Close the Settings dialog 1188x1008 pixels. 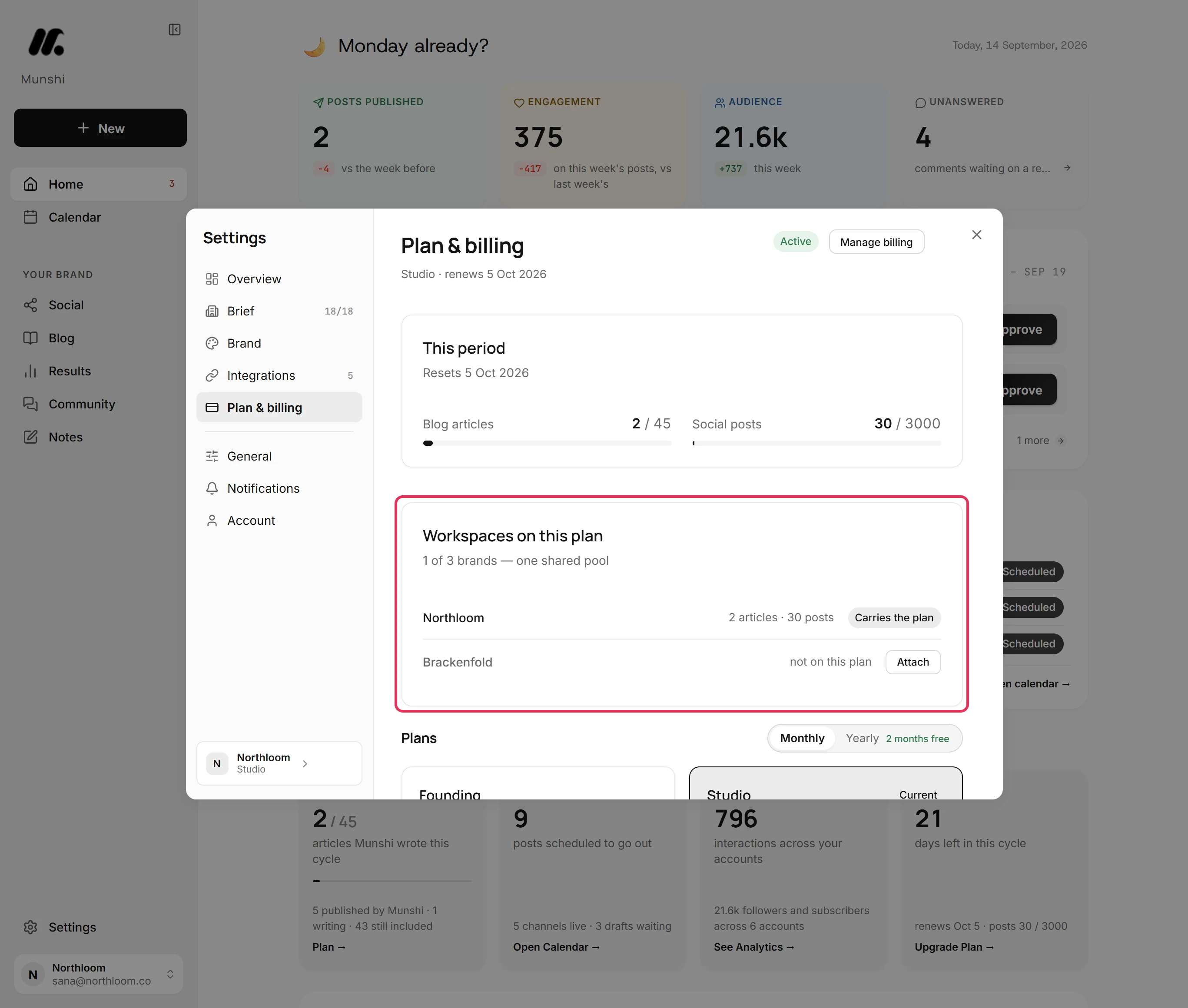976,235
